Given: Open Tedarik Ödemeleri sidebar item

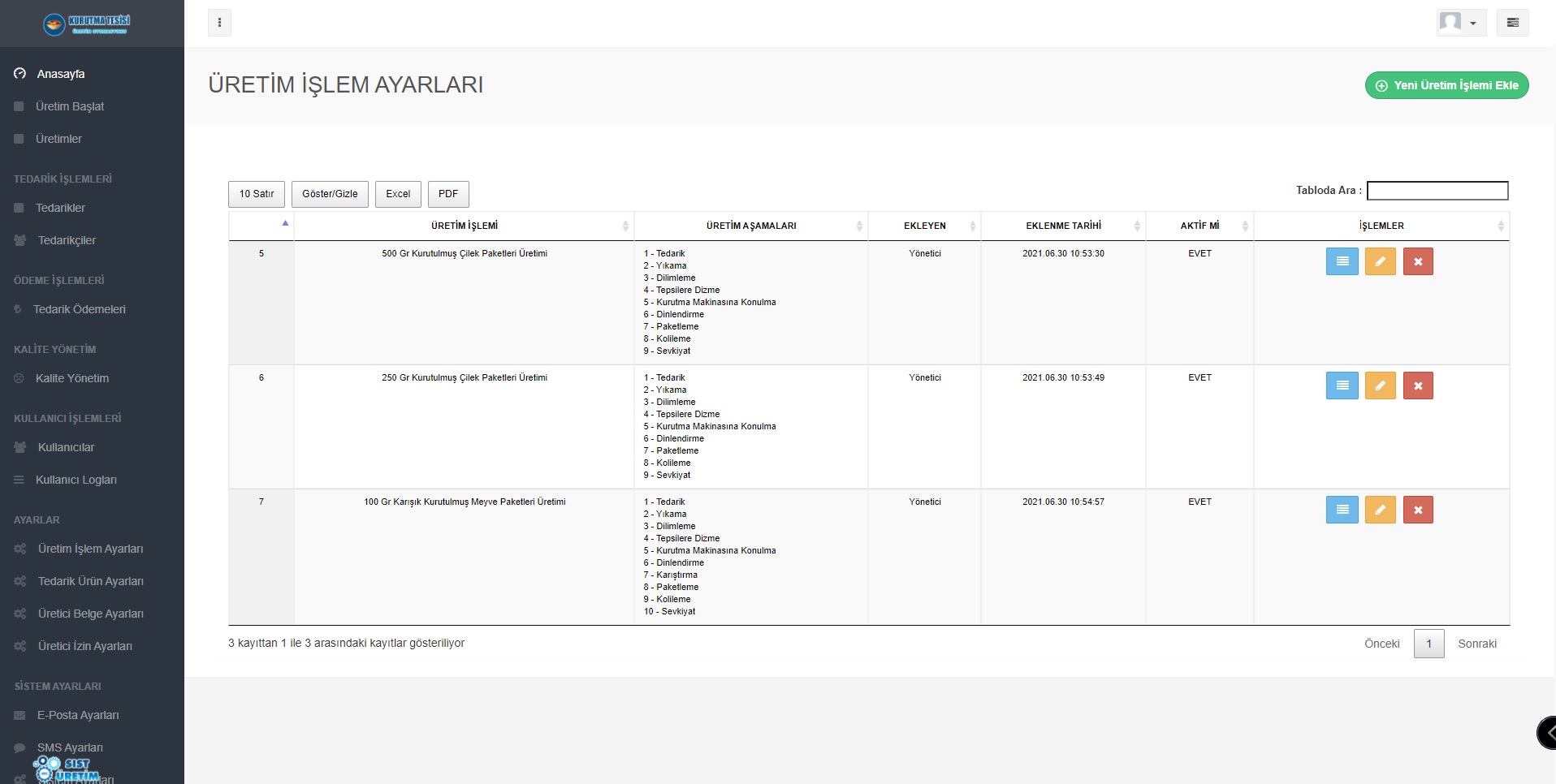Looking at the screenshot, I should (92, 309).
